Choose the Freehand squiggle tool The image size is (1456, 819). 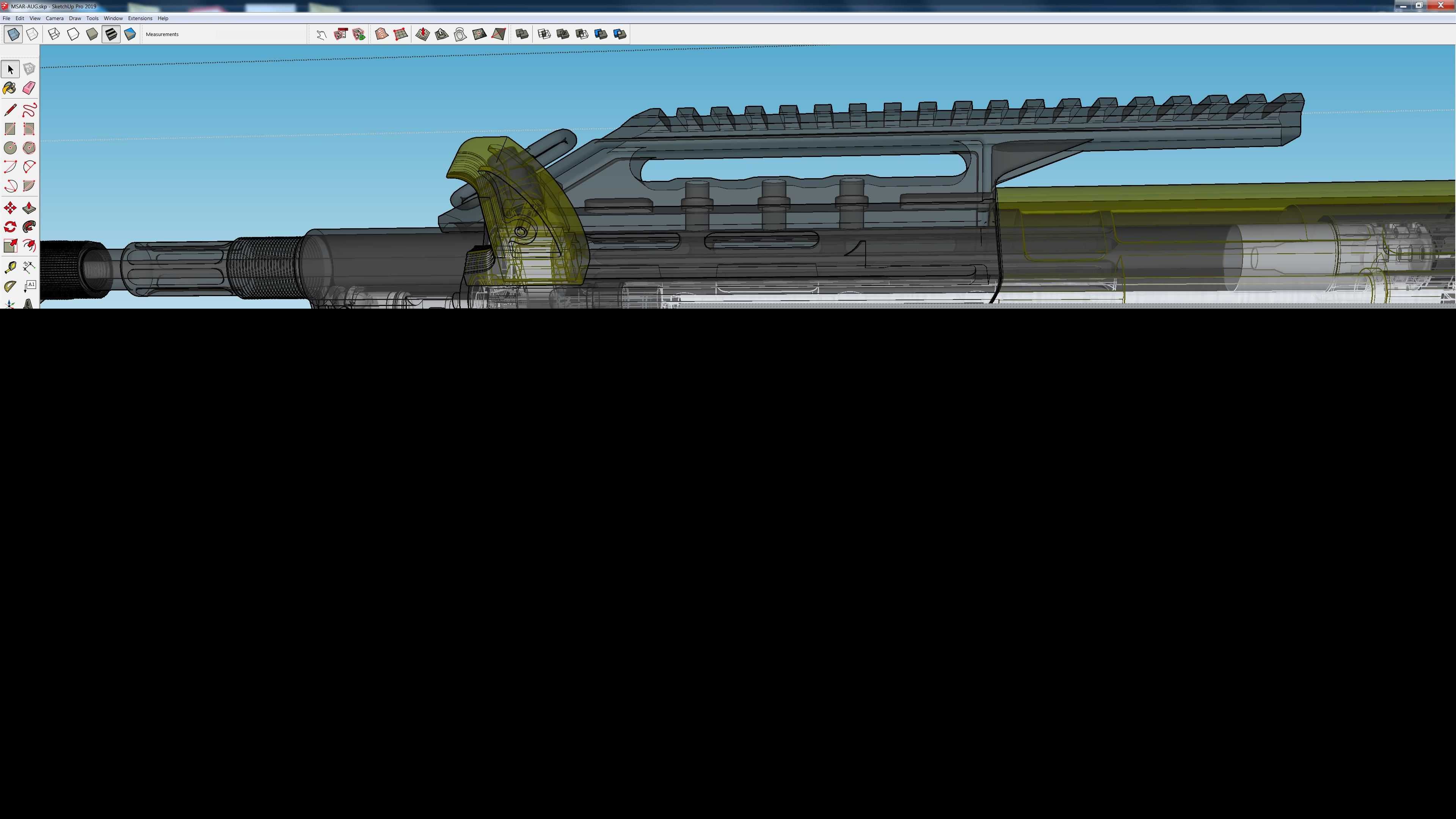click(29, 110)
